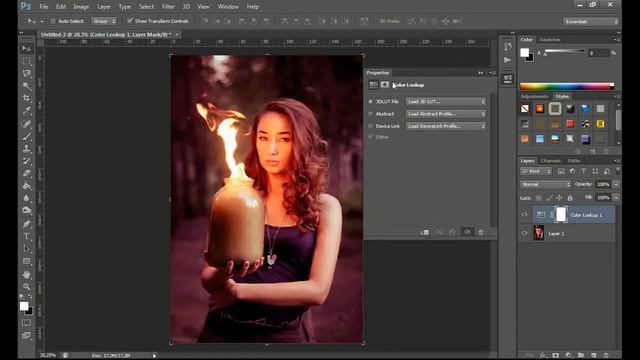Open the Filter menu
Image resolution: width=640 pixels, height=360 pixels.
[168, 7]
